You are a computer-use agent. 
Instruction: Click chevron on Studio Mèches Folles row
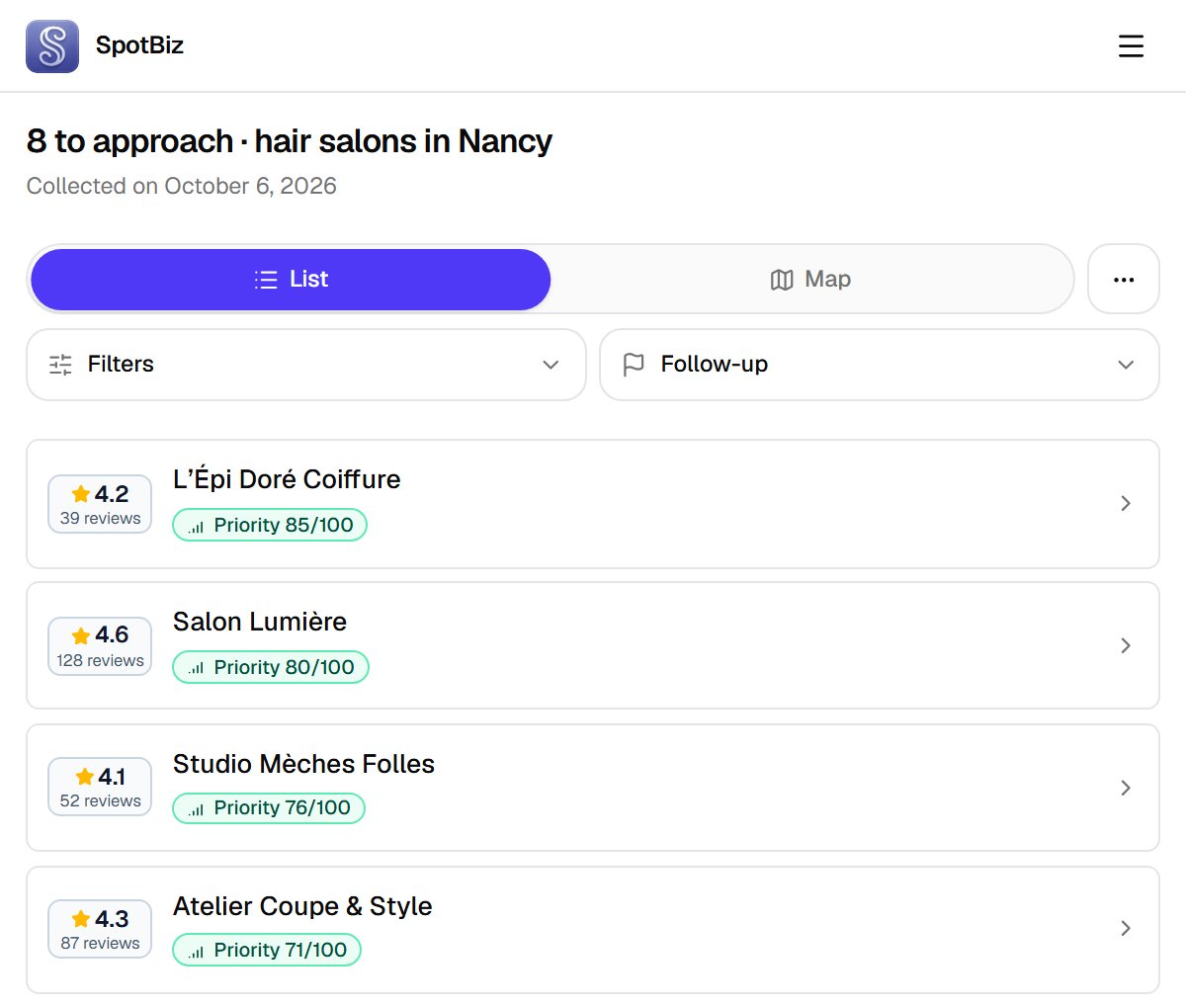pyautogui.click(x=1126, y=788)
